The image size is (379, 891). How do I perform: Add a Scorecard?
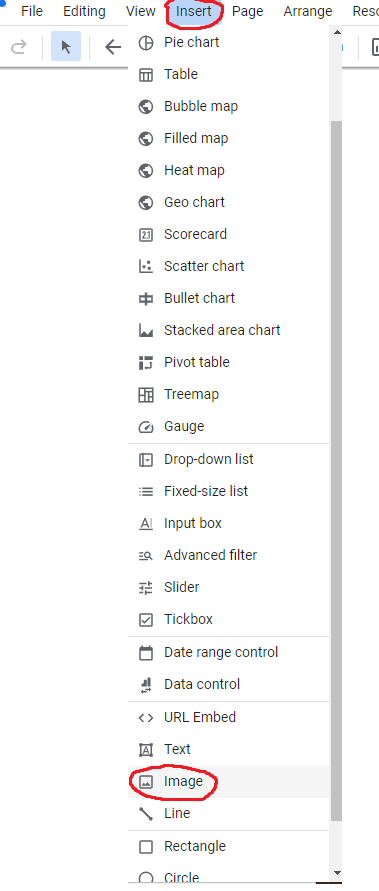(228, 234)
